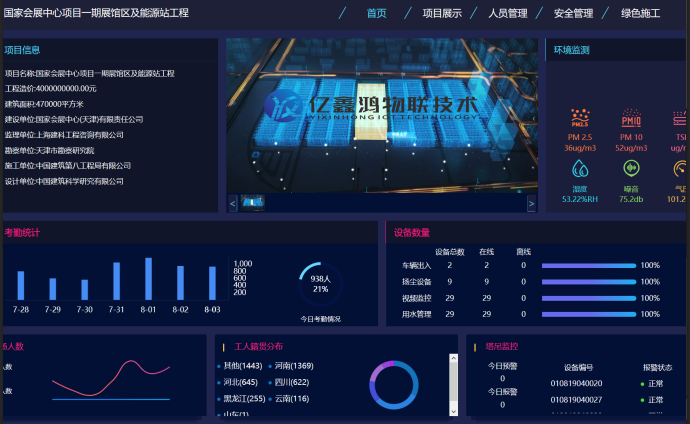This screenshot has width=690, height=424.
Task: Click the 938人 21% attendance ring
Action: pyautogui.click(x=320, y=284)
